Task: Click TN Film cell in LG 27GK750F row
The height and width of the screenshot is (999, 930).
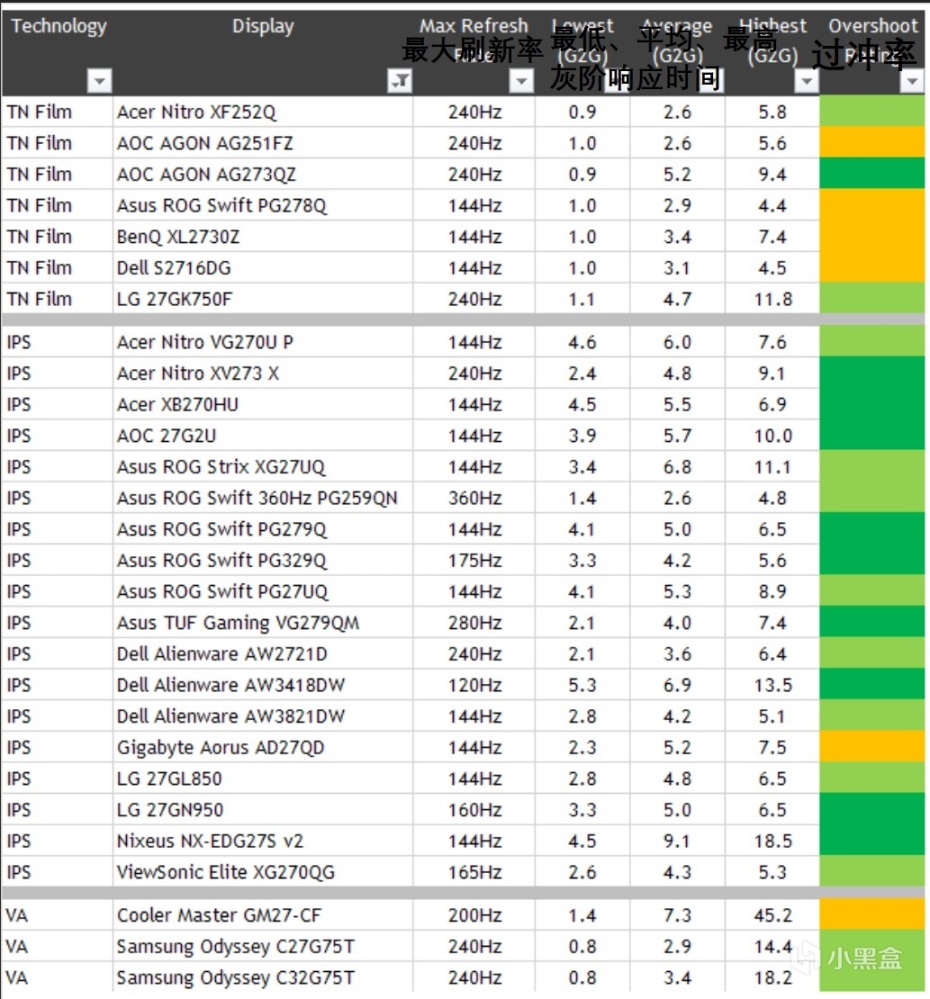Action: 57,299
